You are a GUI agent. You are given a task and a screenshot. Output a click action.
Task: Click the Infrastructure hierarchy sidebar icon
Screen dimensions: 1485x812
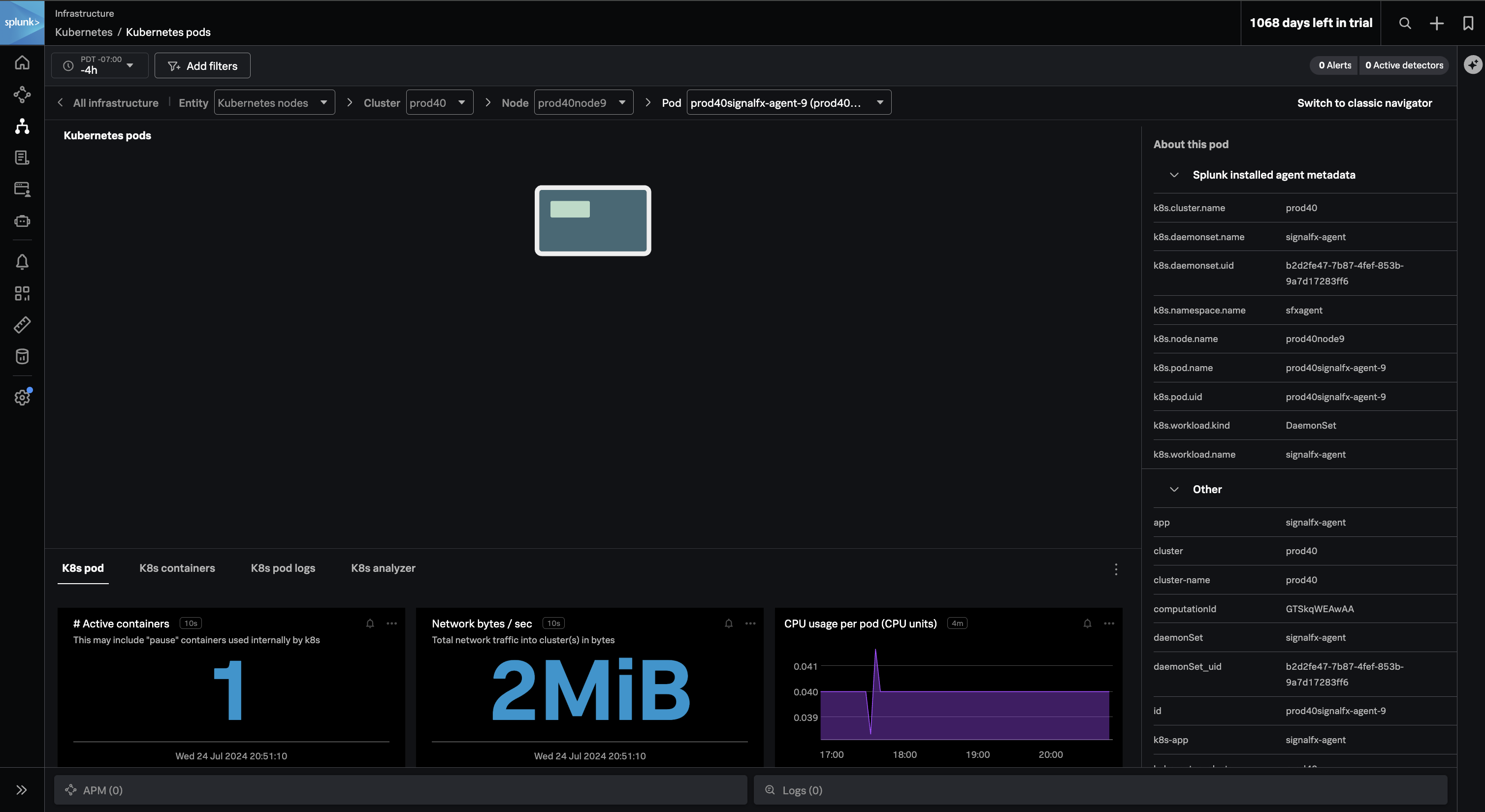pos(22,126)
